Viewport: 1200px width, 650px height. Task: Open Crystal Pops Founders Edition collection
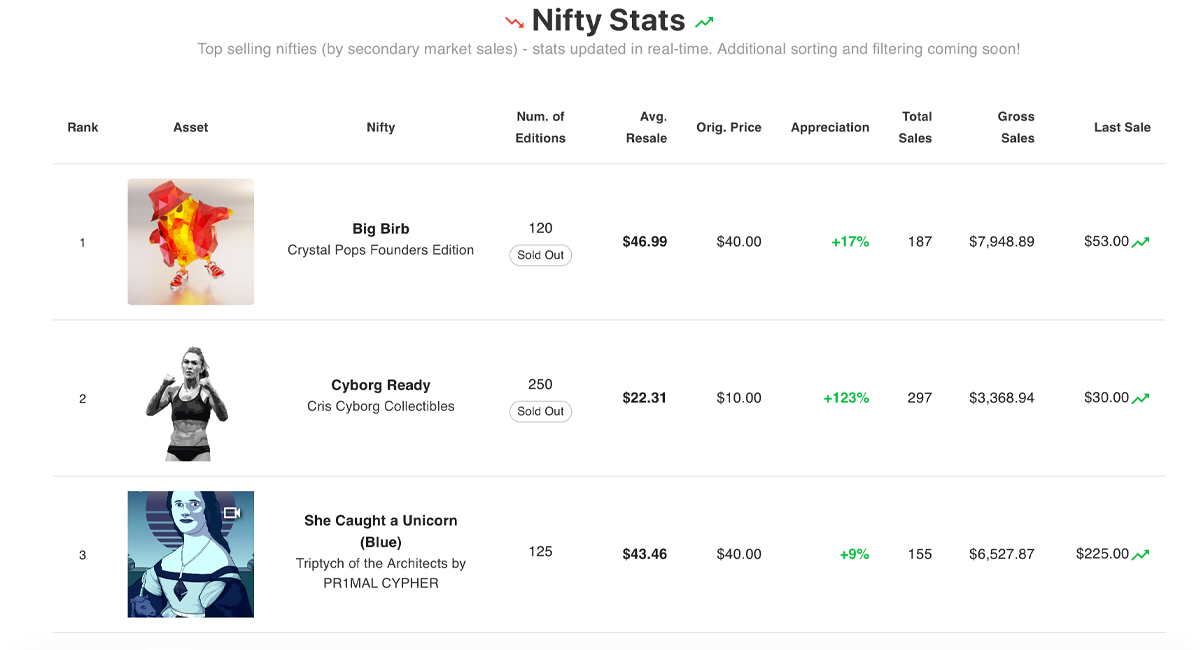coord(381,250)
